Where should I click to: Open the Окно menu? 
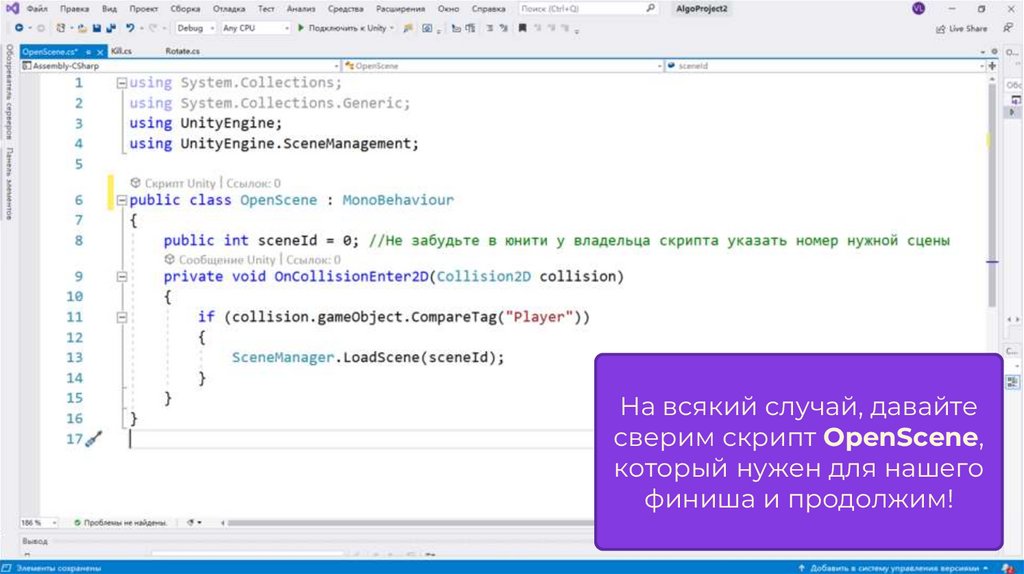448,8
